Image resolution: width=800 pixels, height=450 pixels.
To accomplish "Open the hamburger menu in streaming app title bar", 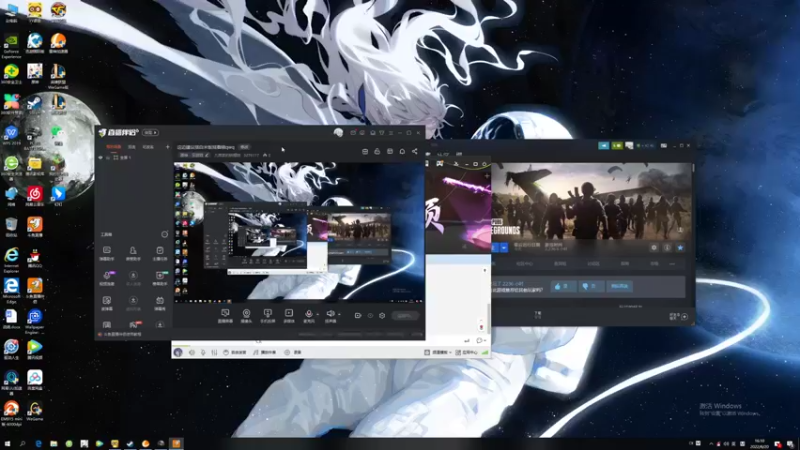I will (x=391, y=133).
